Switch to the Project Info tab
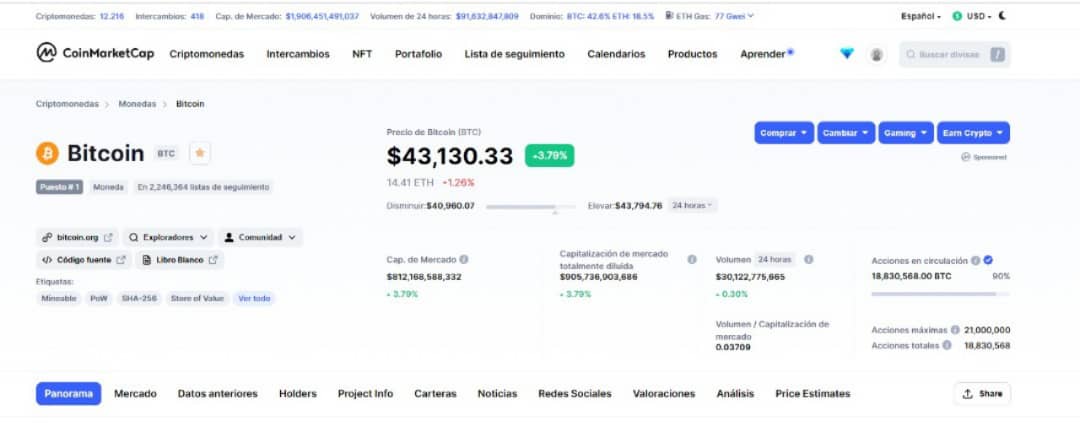The height and width of the screenshot is (432, 1080). coord(365,393)
